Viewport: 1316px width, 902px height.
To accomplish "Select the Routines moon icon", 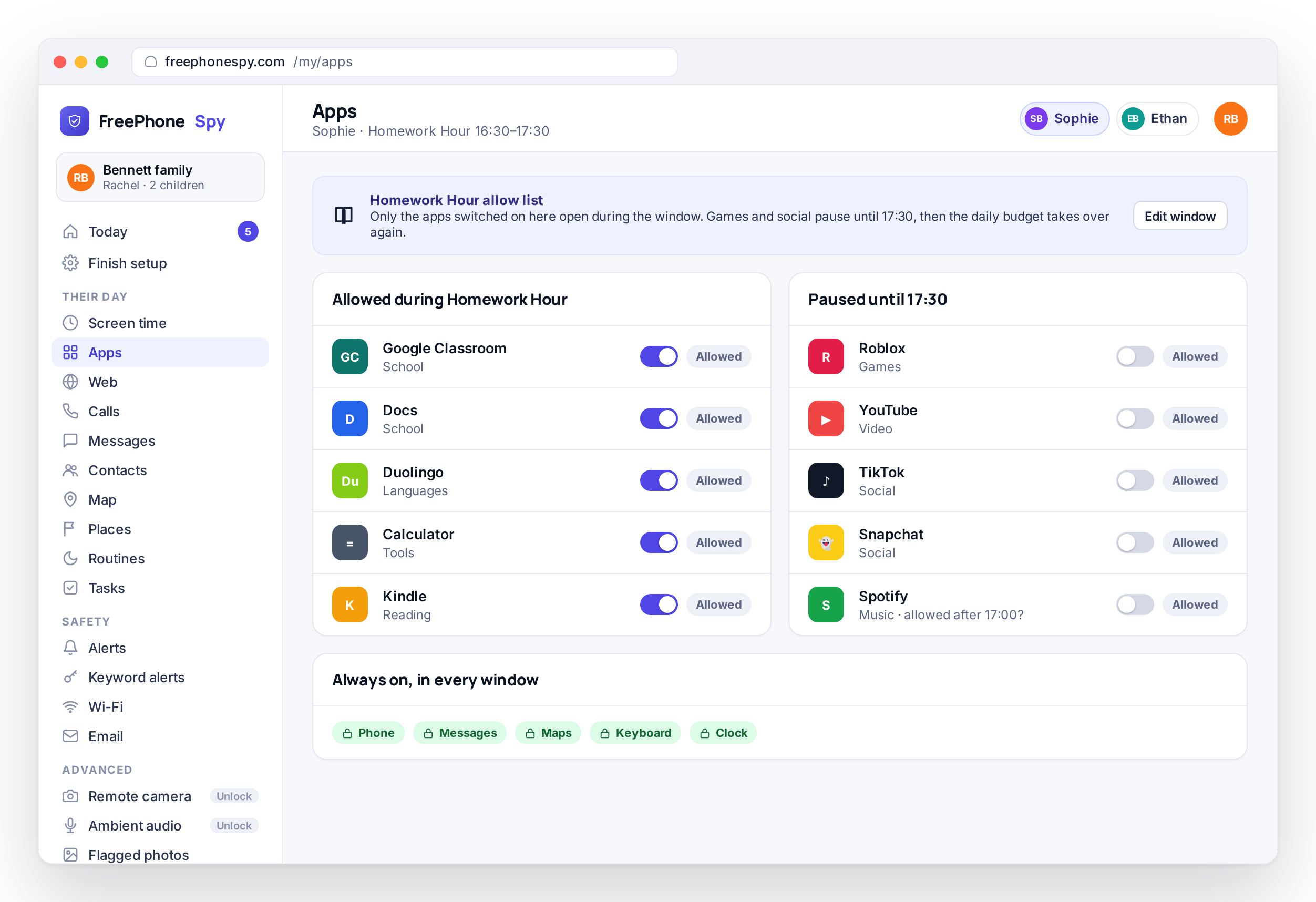I will (70, 559).
